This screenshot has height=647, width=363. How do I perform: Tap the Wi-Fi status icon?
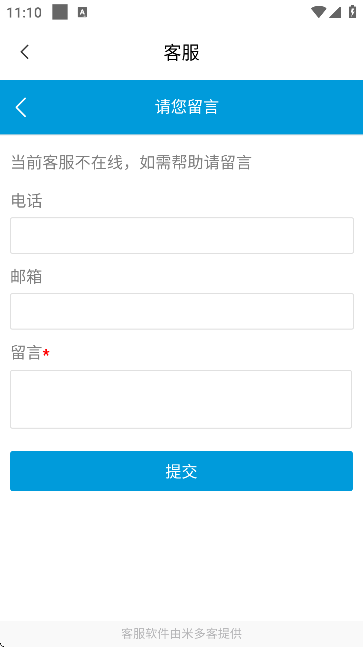tap(318, 12)
